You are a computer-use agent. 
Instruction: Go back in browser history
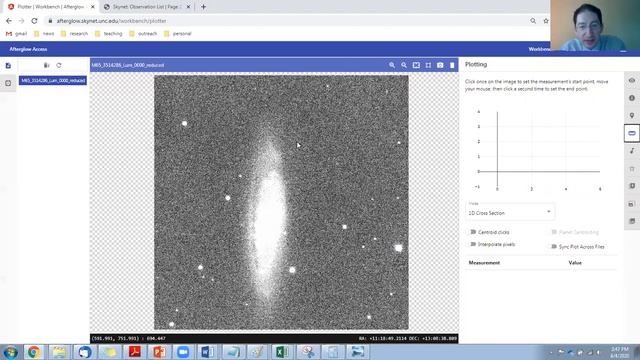(9, 21)
